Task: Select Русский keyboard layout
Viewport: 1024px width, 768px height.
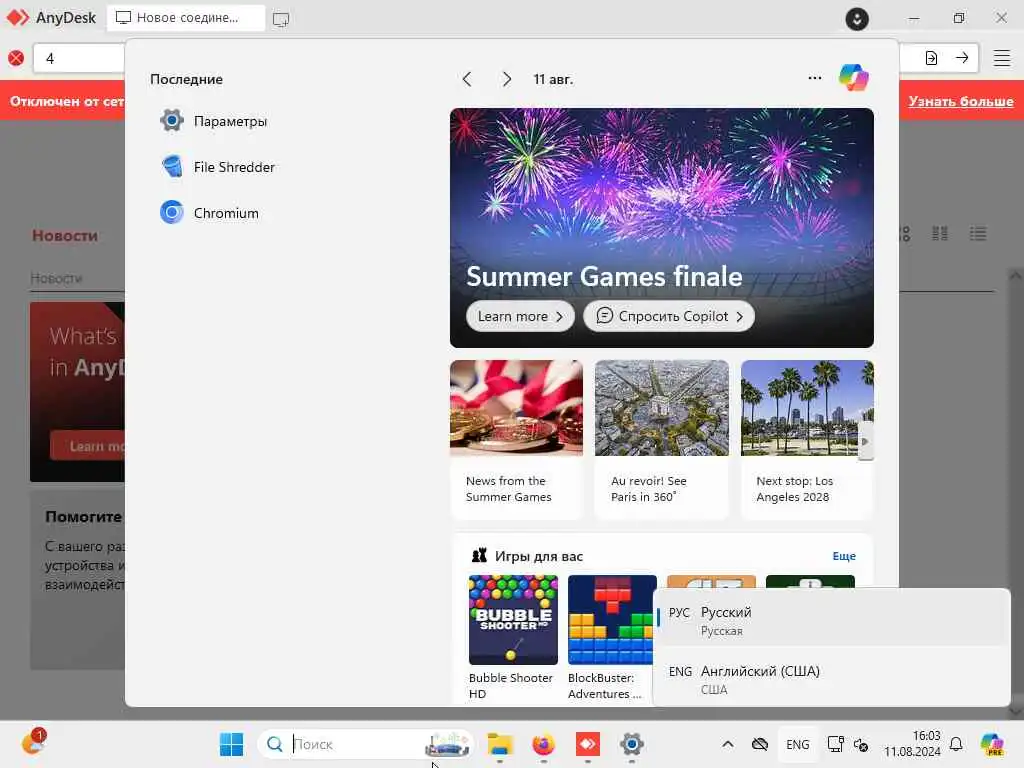Action: click(x=831, y=620)
